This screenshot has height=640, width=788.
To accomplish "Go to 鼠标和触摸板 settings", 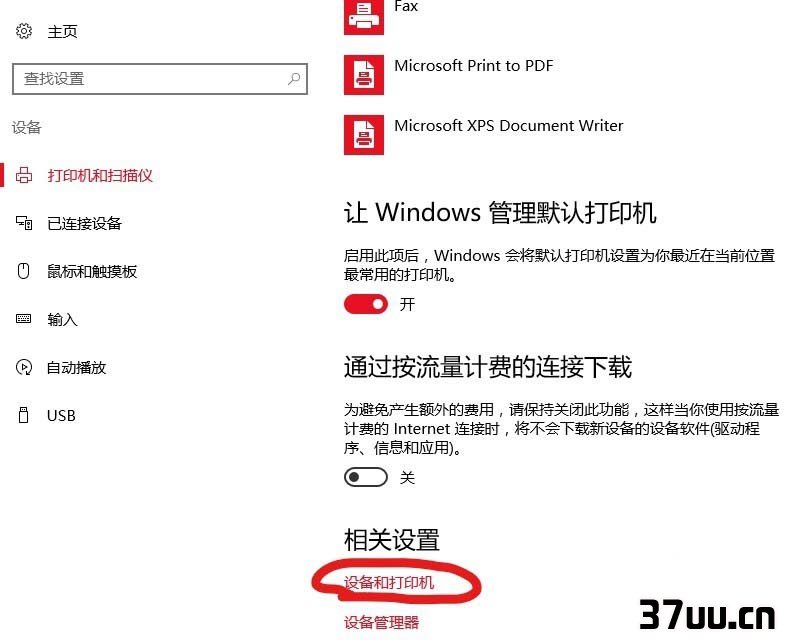I will click(x=92, y=271).
